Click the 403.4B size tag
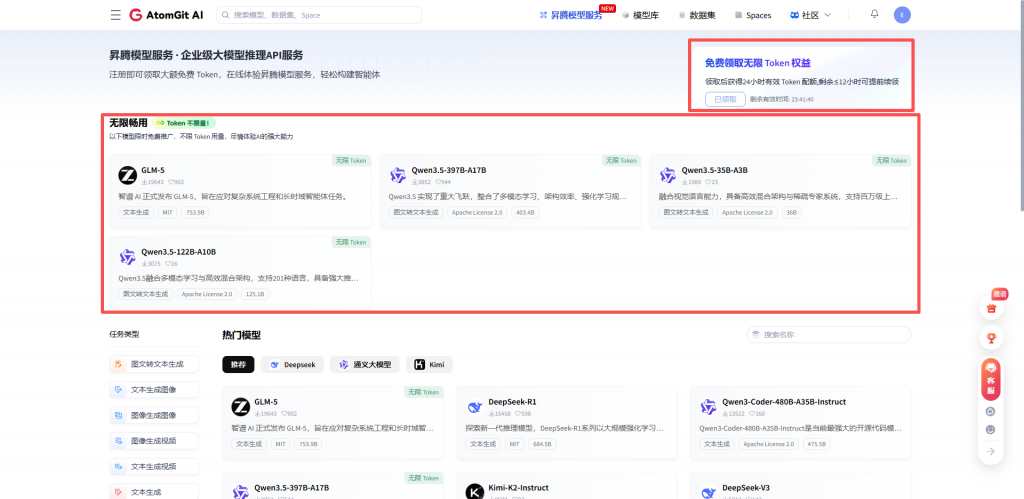 [525, 212]
